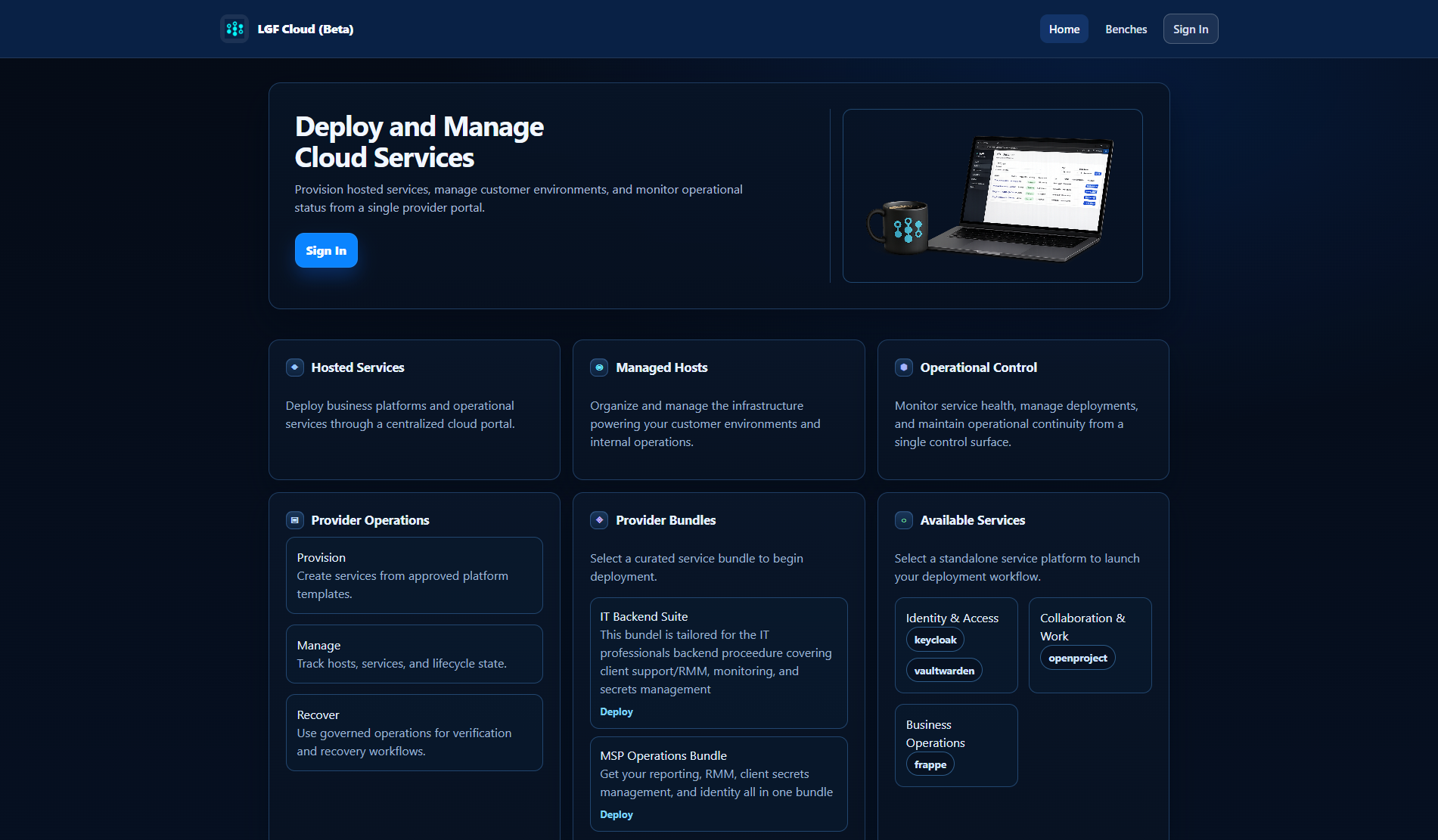Click Sign In in the top navigation
The height and width of the screenshot is (840, 1438).
(1191, 29)
